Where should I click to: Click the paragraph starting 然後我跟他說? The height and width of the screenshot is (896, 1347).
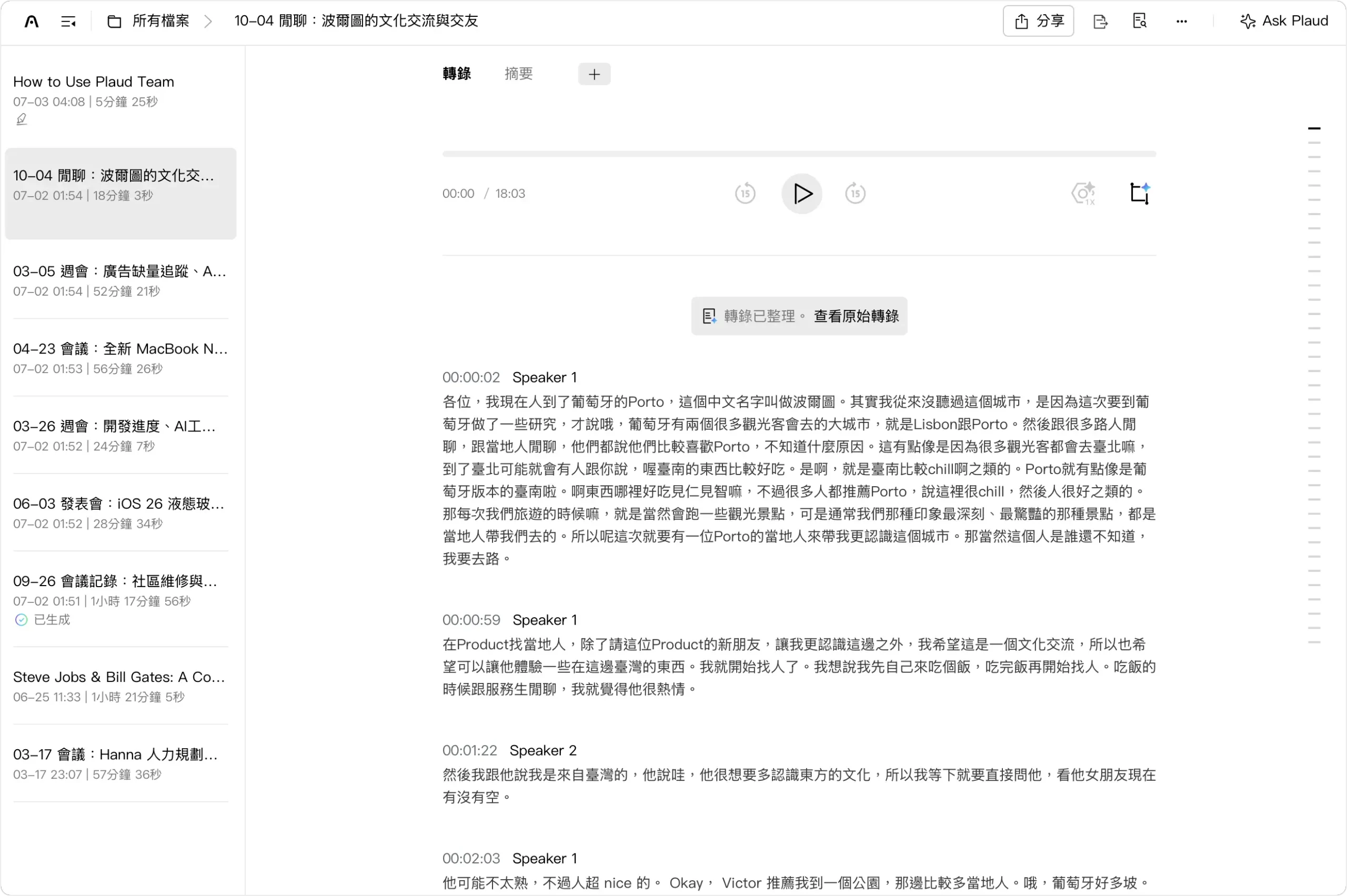coord(799,786)
